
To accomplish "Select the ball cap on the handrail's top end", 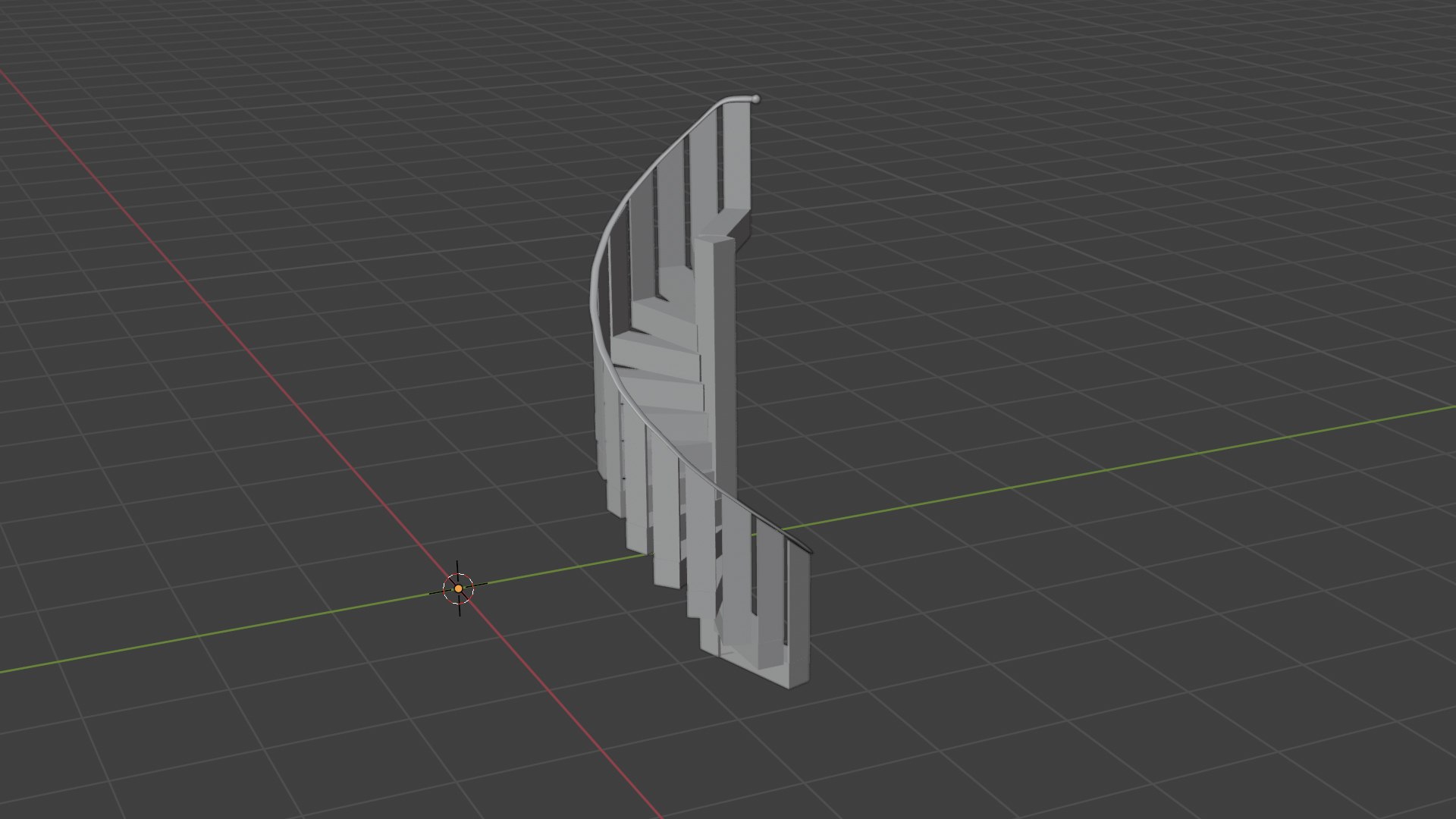I will [755, 99].
